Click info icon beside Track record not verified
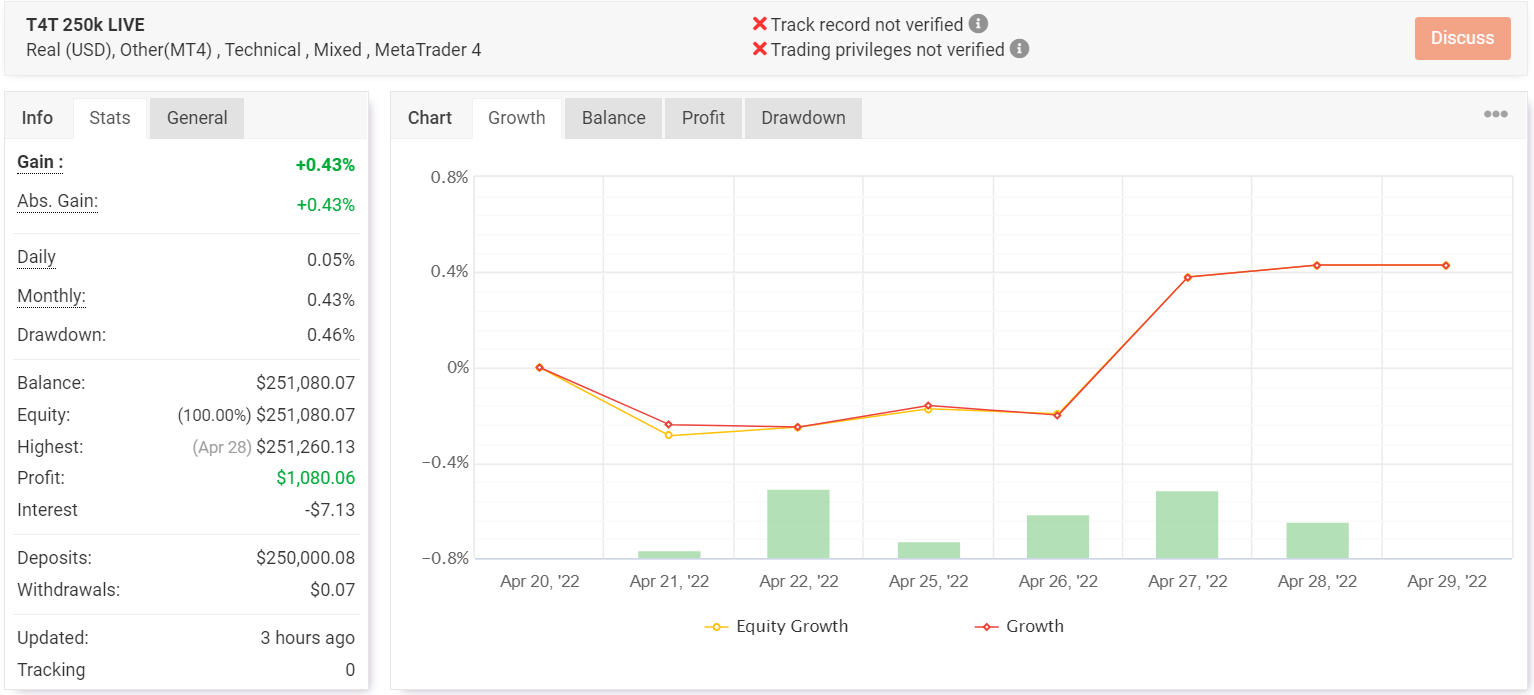Image resolution: width=1534 pixels, height=695 pixels. [x=979, y=24]
